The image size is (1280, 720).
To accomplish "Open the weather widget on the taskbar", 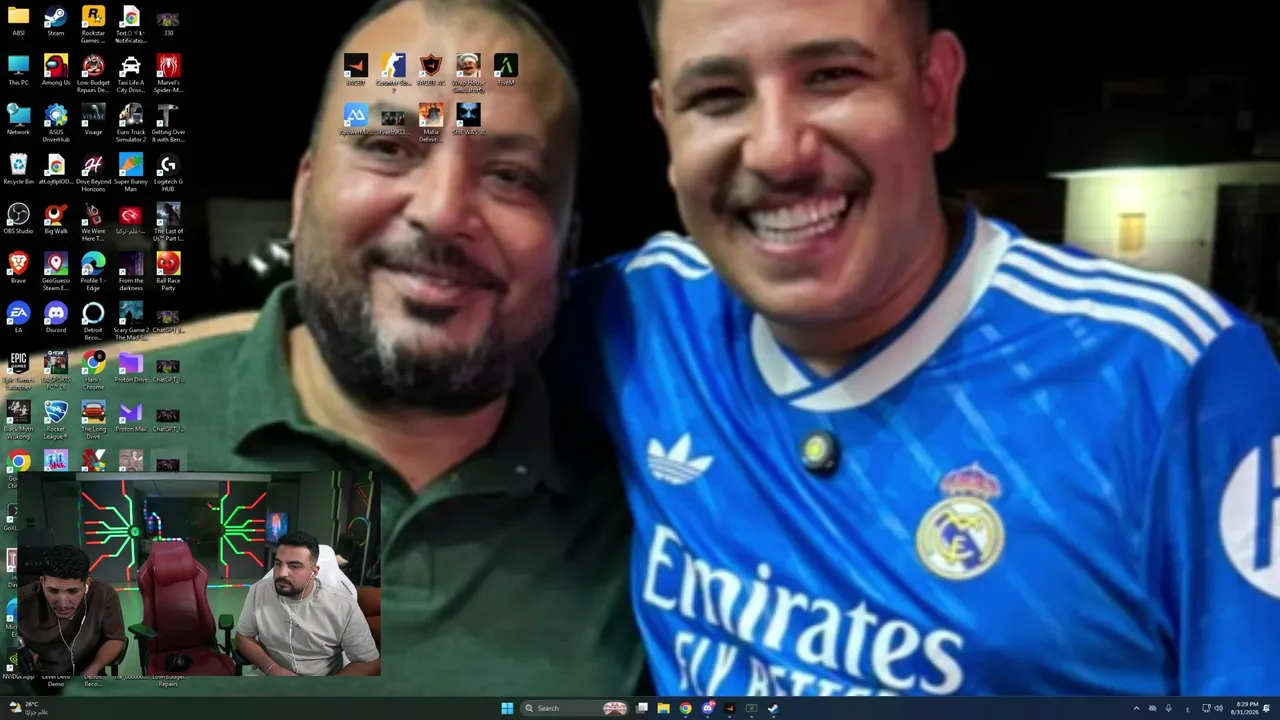I will [27, 708].
